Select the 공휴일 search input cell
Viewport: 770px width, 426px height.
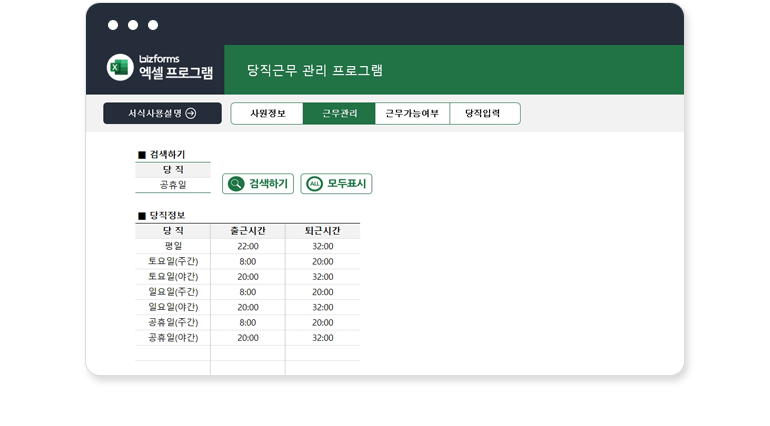(173, 185)
